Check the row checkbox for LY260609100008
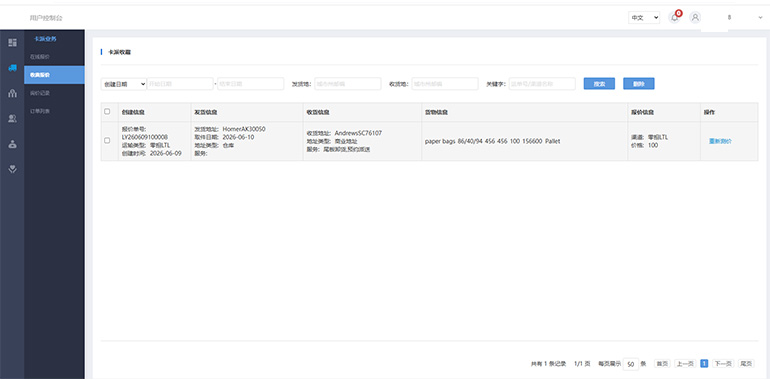This screenshot has height=380, width=770. pos(107,140)
